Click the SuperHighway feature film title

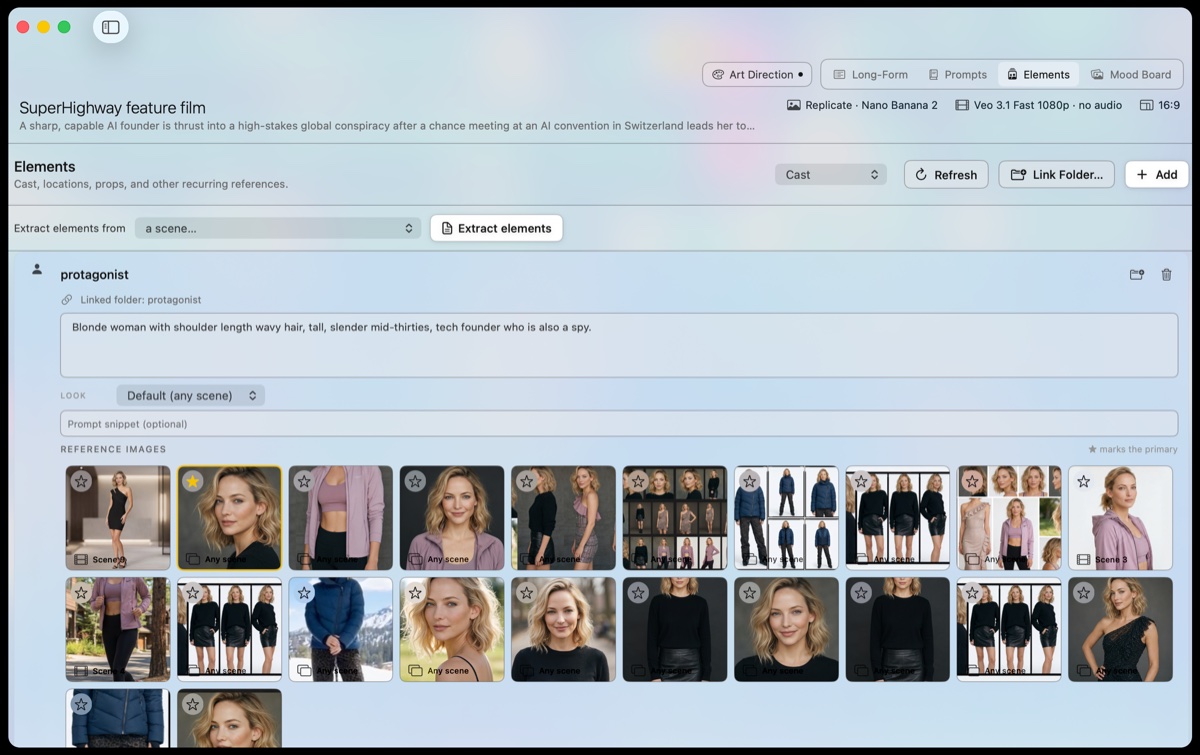[x=112, y=108]
